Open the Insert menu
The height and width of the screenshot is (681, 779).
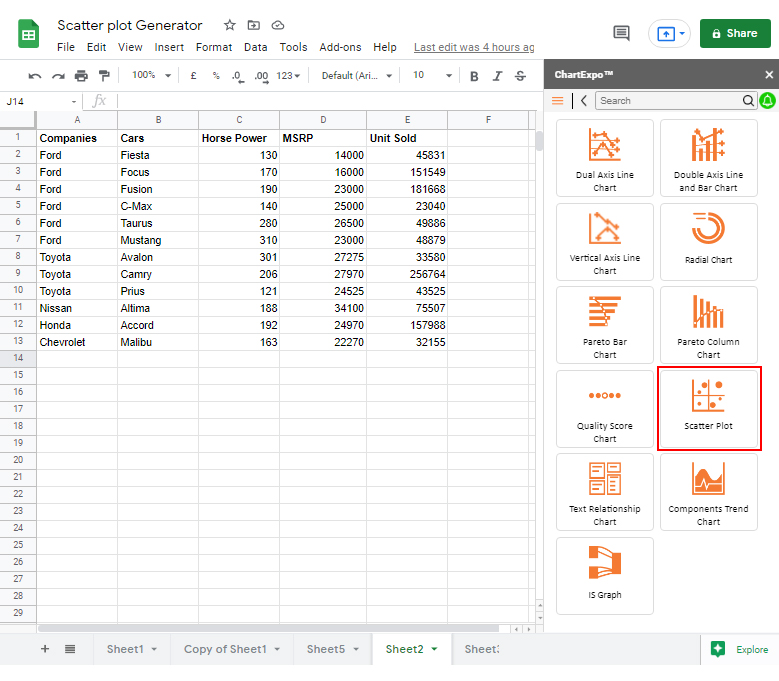coord(169,47)
